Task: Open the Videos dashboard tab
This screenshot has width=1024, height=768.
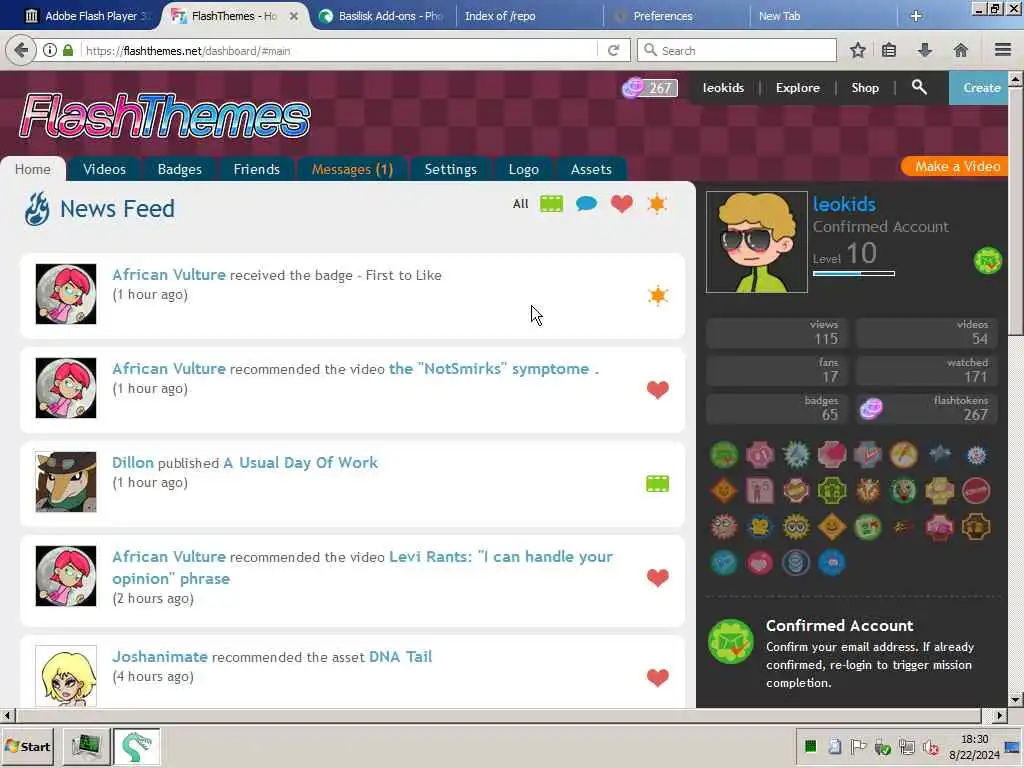Action: coord(104,169)
